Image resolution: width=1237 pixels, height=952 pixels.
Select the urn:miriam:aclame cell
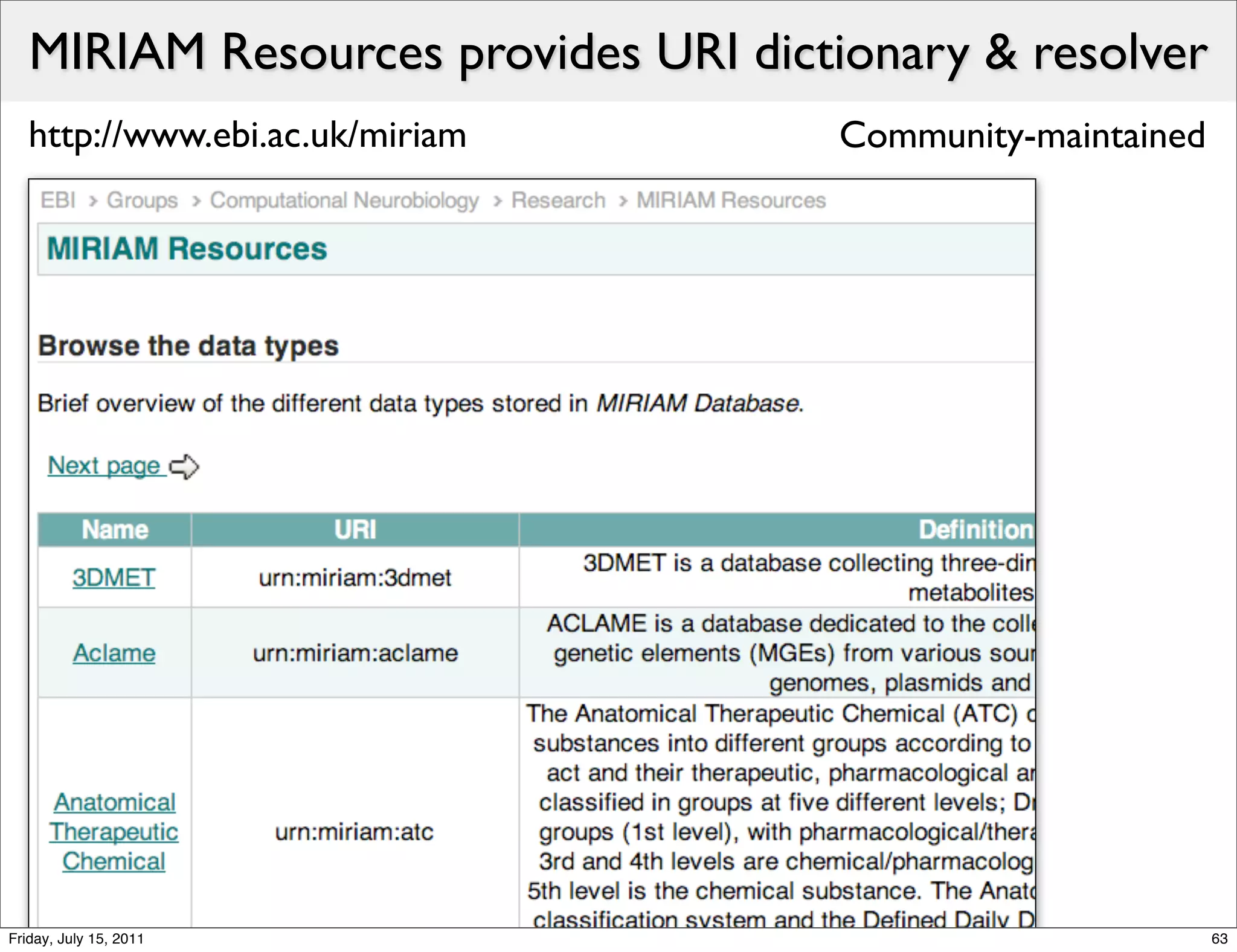[x=355, y=653]
